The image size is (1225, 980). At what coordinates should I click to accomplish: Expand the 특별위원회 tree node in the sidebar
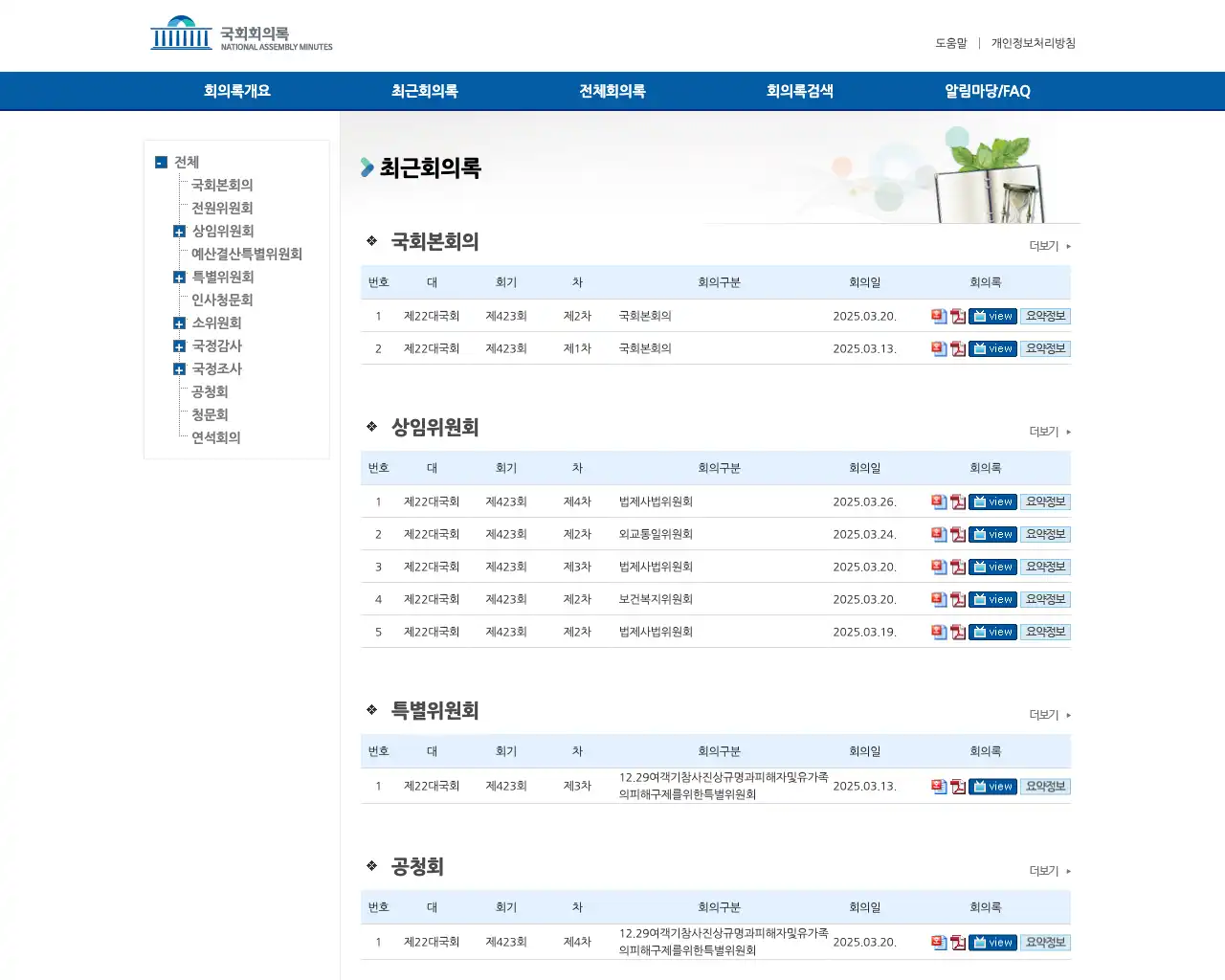coord(179,278)
